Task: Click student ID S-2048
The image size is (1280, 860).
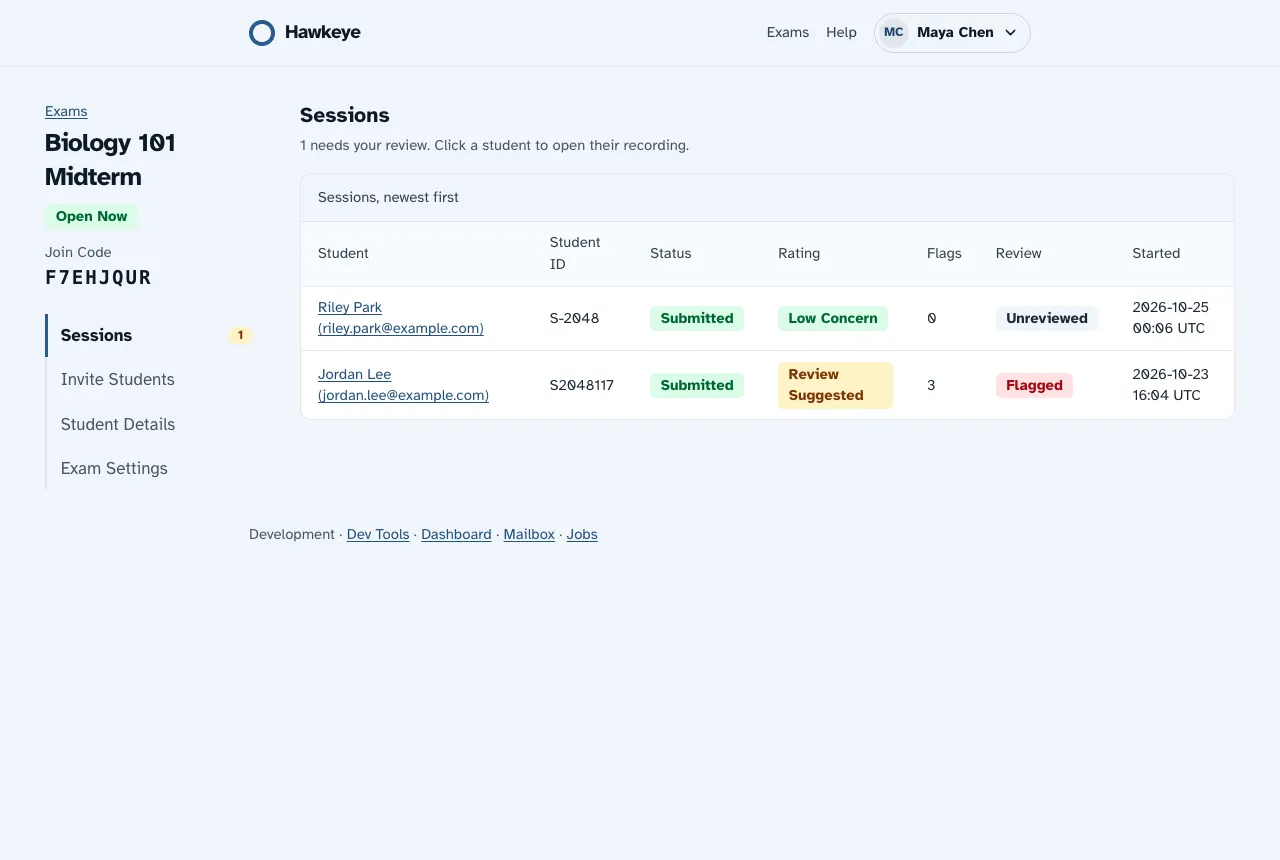Action: (x=574, y=318)
